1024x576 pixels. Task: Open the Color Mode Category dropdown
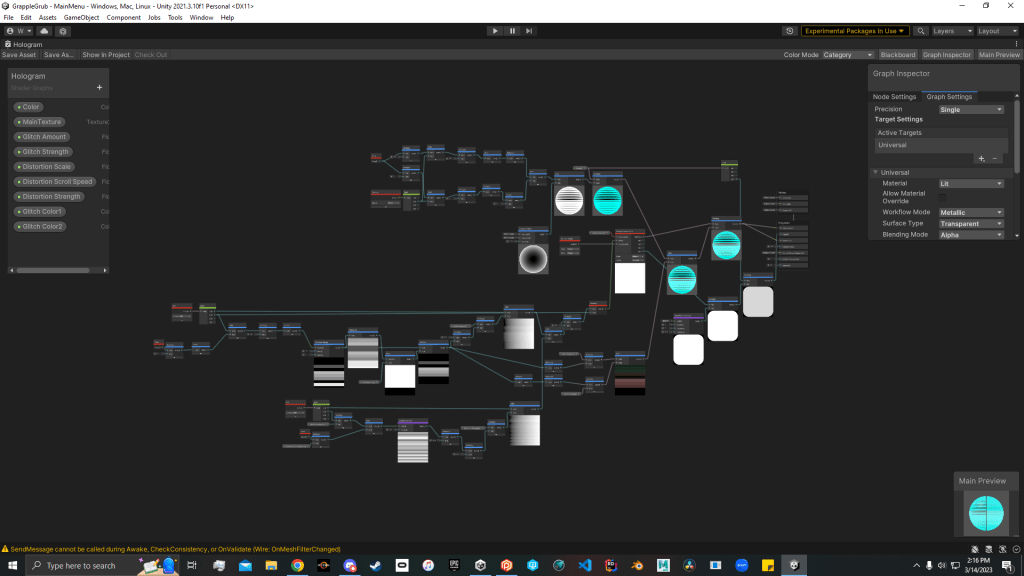847,55
